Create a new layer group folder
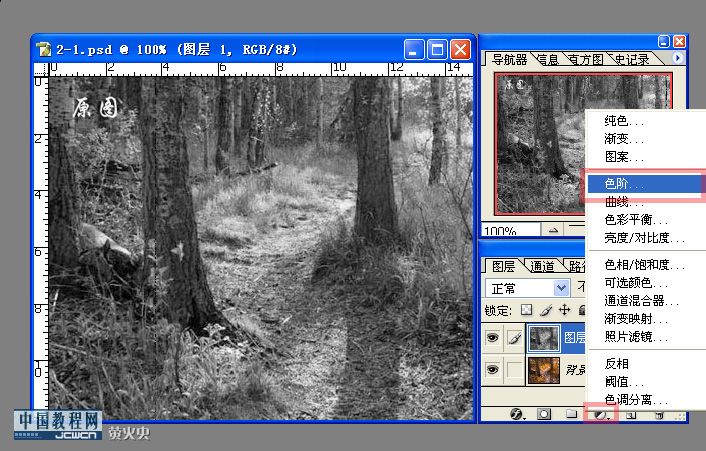The height and width of the screenshot is (451, 706). pos(571,414)
